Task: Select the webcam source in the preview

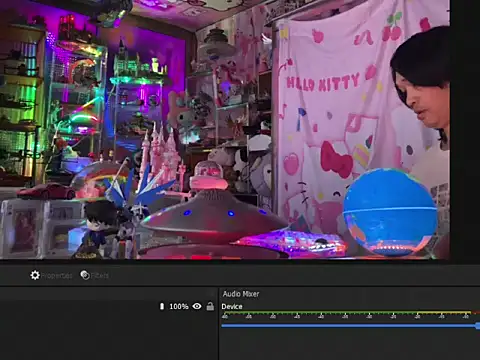Action: 225,129
